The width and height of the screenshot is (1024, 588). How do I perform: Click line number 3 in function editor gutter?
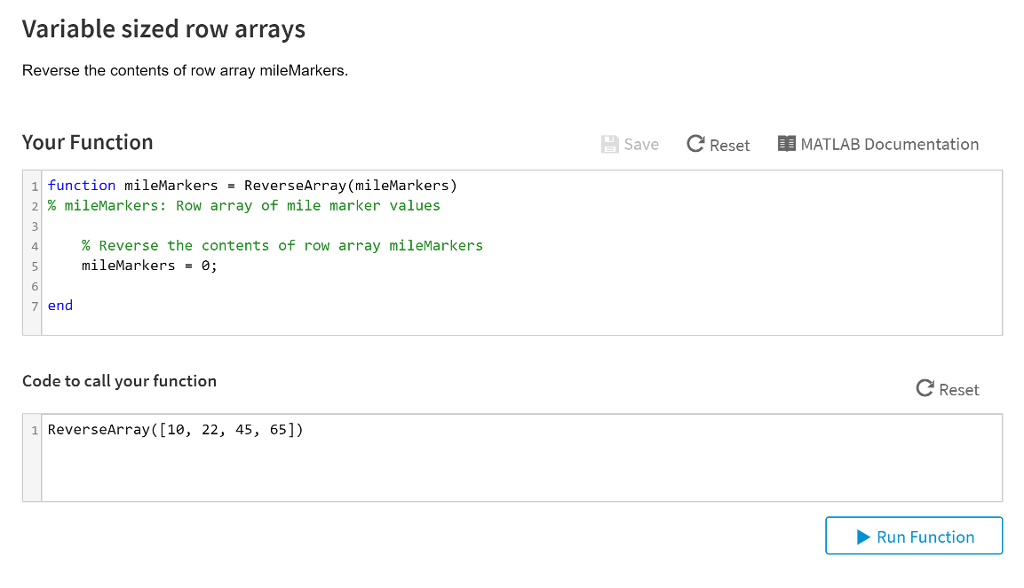(34, 226)
